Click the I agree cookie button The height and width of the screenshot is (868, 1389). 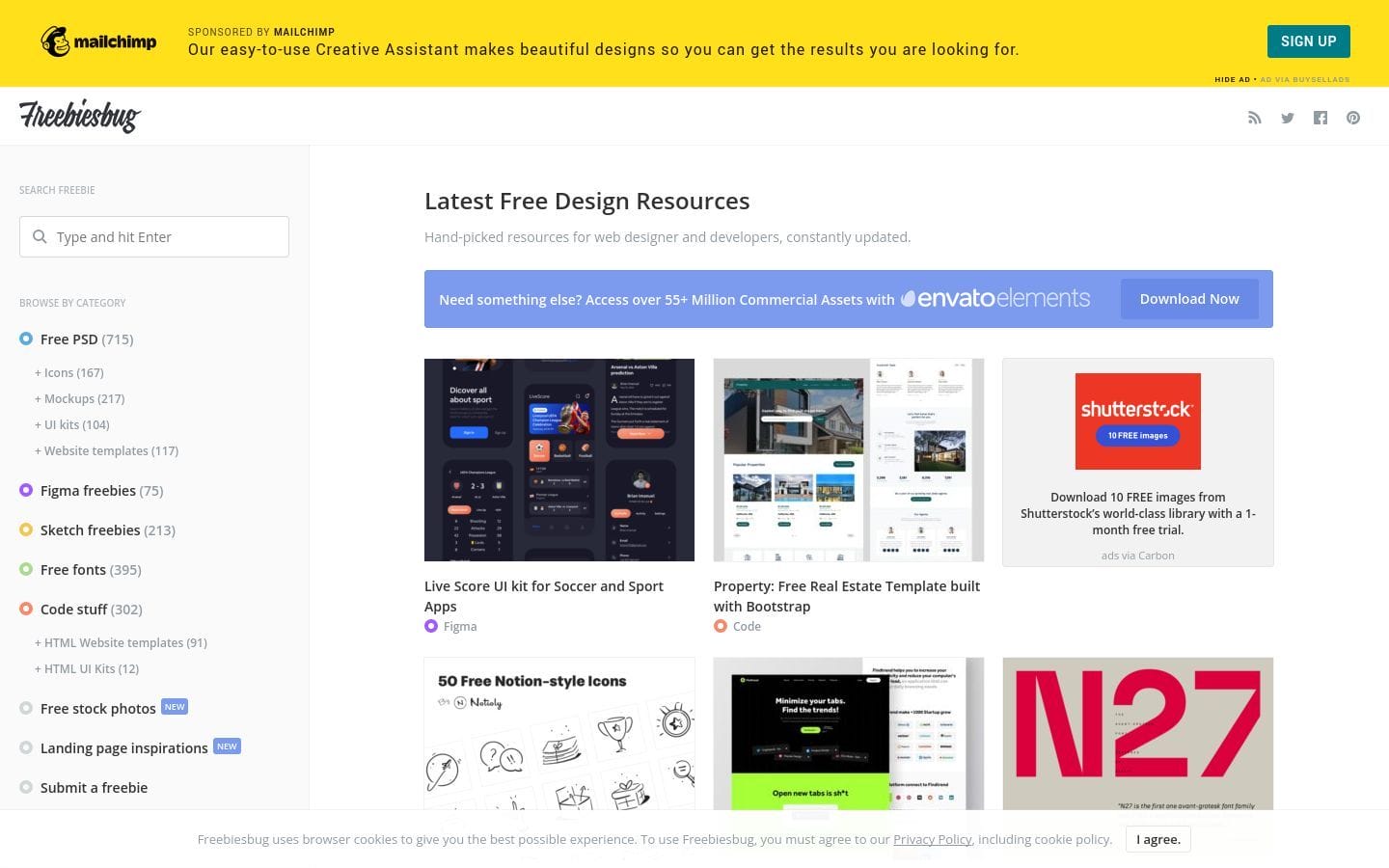1157,839
